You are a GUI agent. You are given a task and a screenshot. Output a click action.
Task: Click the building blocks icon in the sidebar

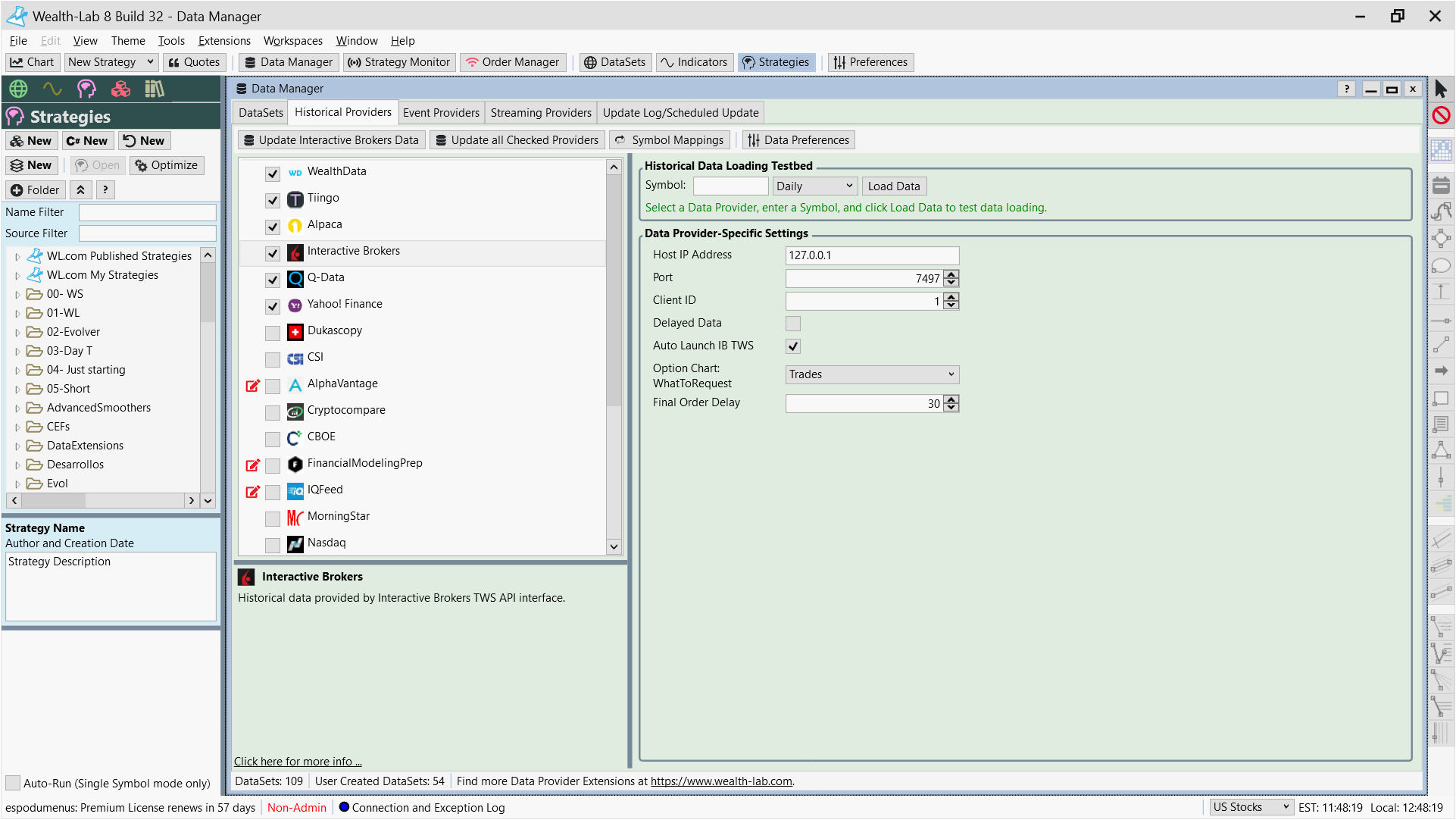120,89
